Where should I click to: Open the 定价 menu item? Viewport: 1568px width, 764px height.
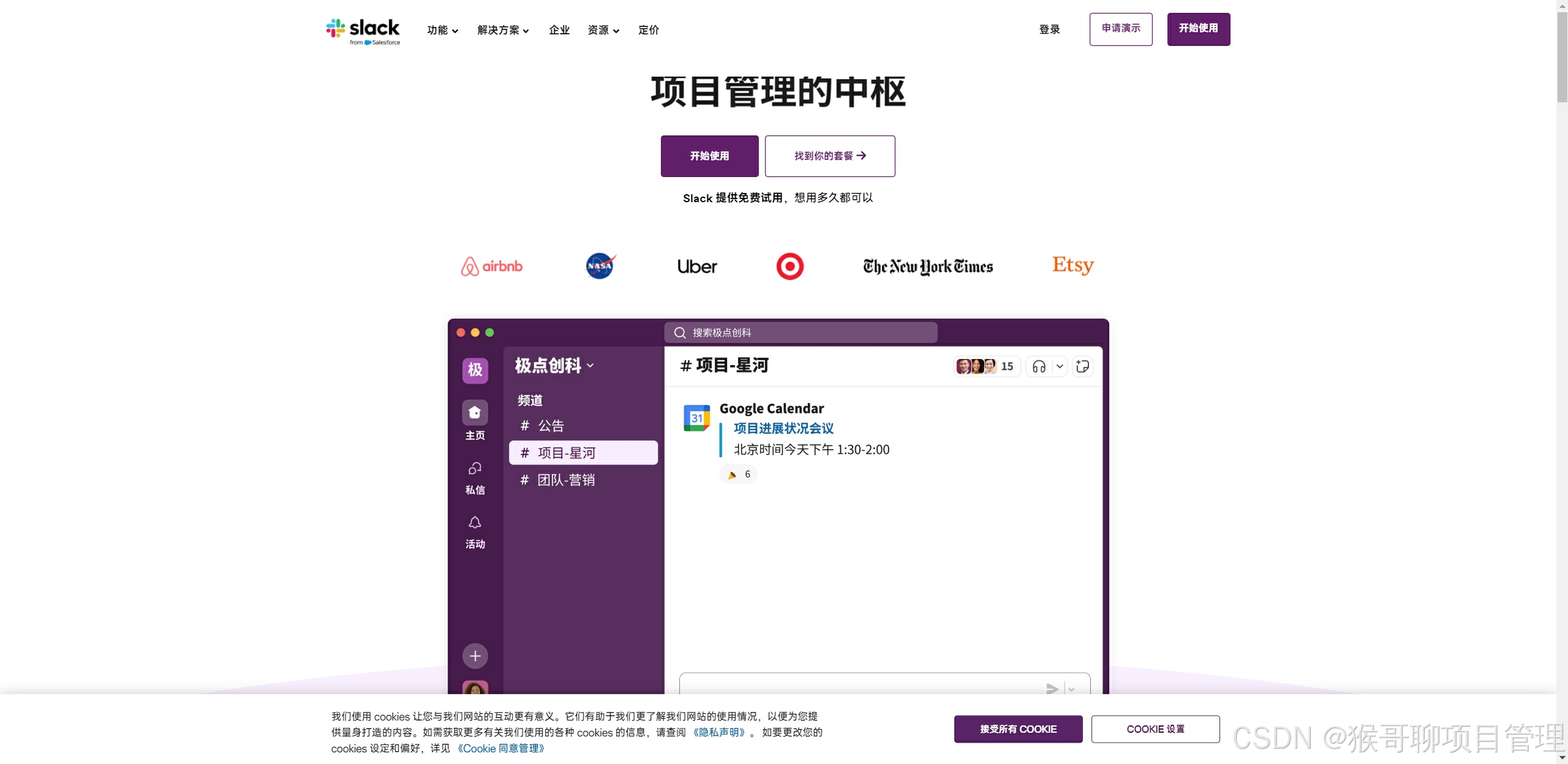click(648, 30)
